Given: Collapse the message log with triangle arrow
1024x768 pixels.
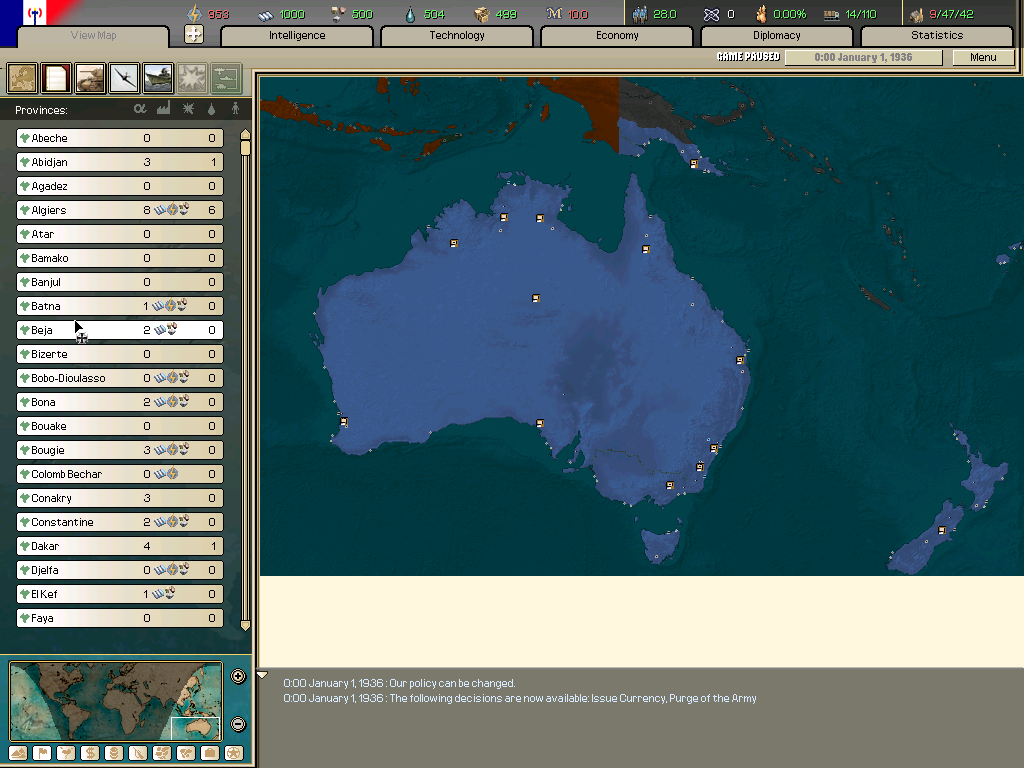Looking at the screenshot, I should click(262, 675).
